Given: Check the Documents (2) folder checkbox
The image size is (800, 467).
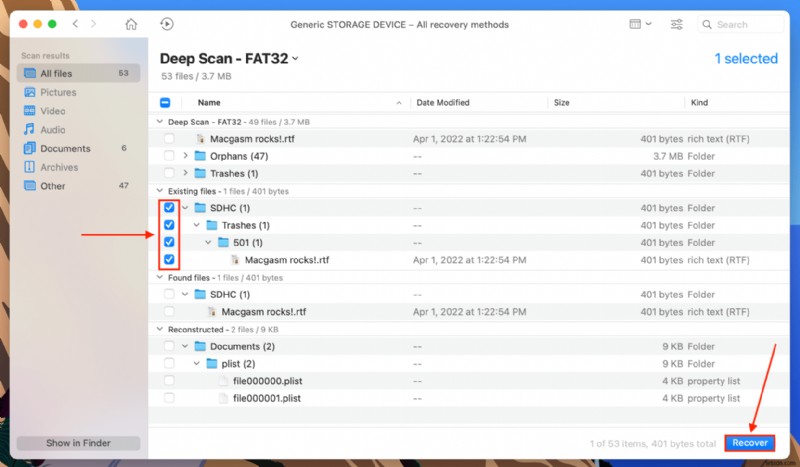Looking at the screenshot, I should (x=169, y=346).
